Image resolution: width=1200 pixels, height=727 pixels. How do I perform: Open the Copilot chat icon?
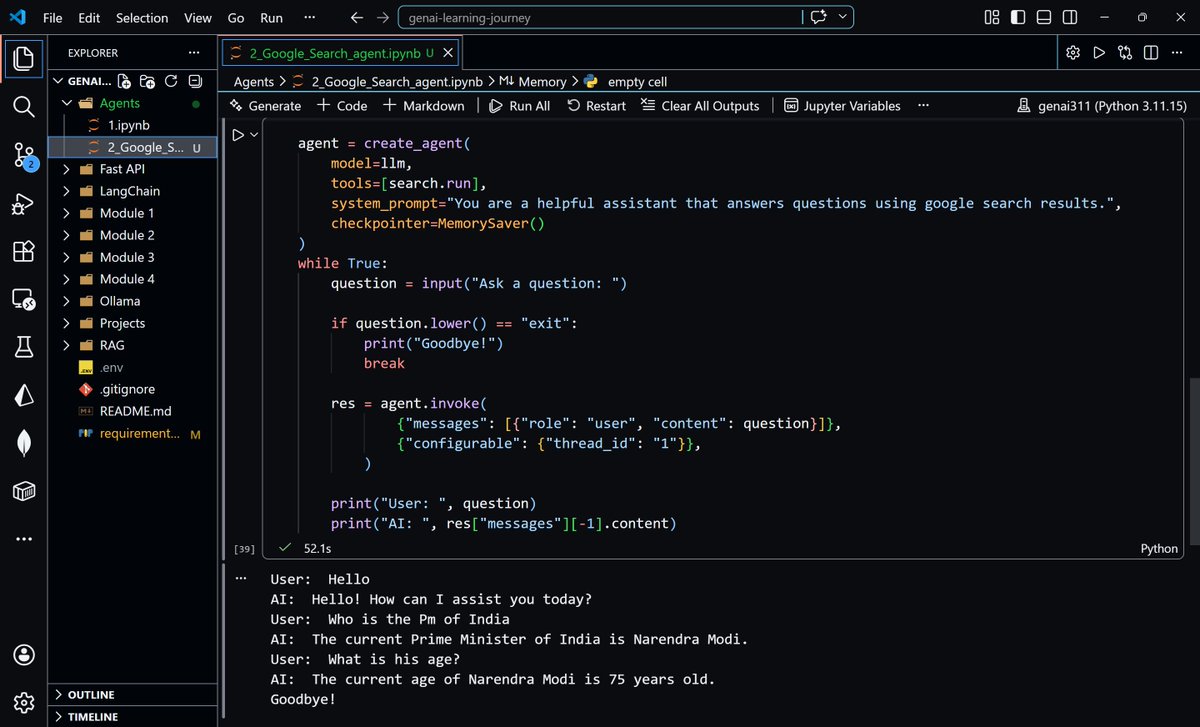click(819, 18)
